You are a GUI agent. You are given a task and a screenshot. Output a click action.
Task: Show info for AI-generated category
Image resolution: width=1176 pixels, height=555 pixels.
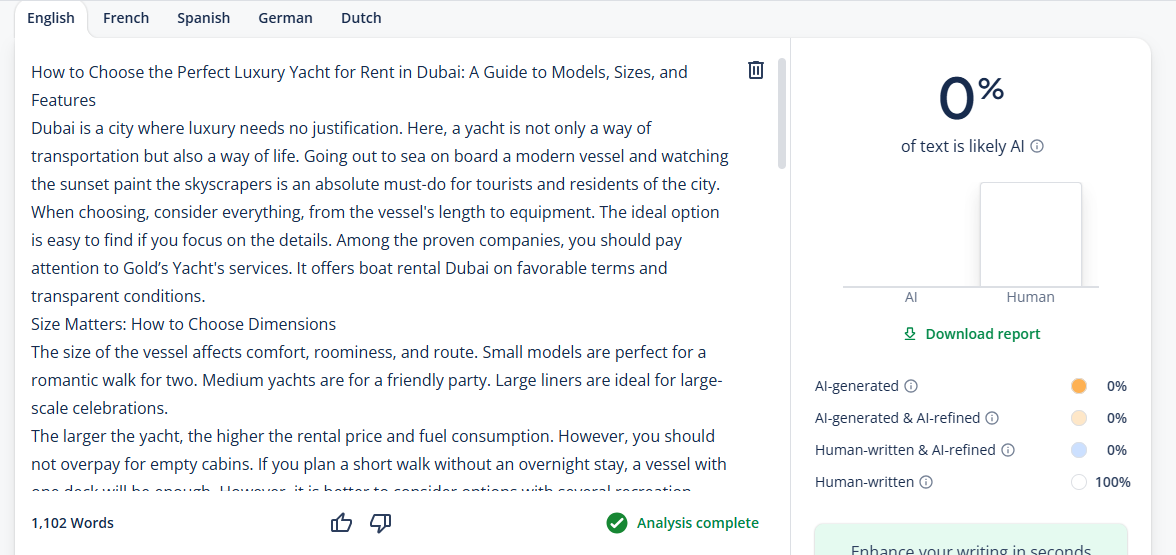pyautogui.click(x=910, y=386)
